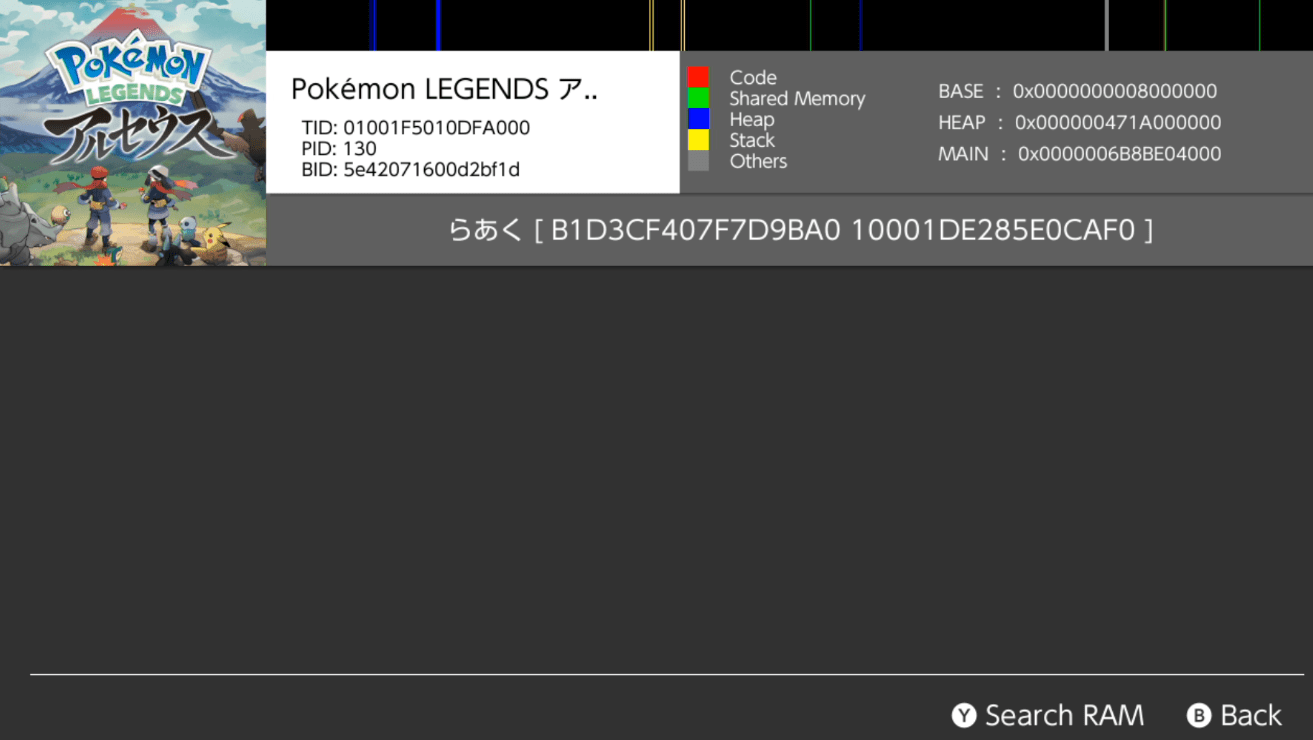Click the B button icon for Back

1199,715
